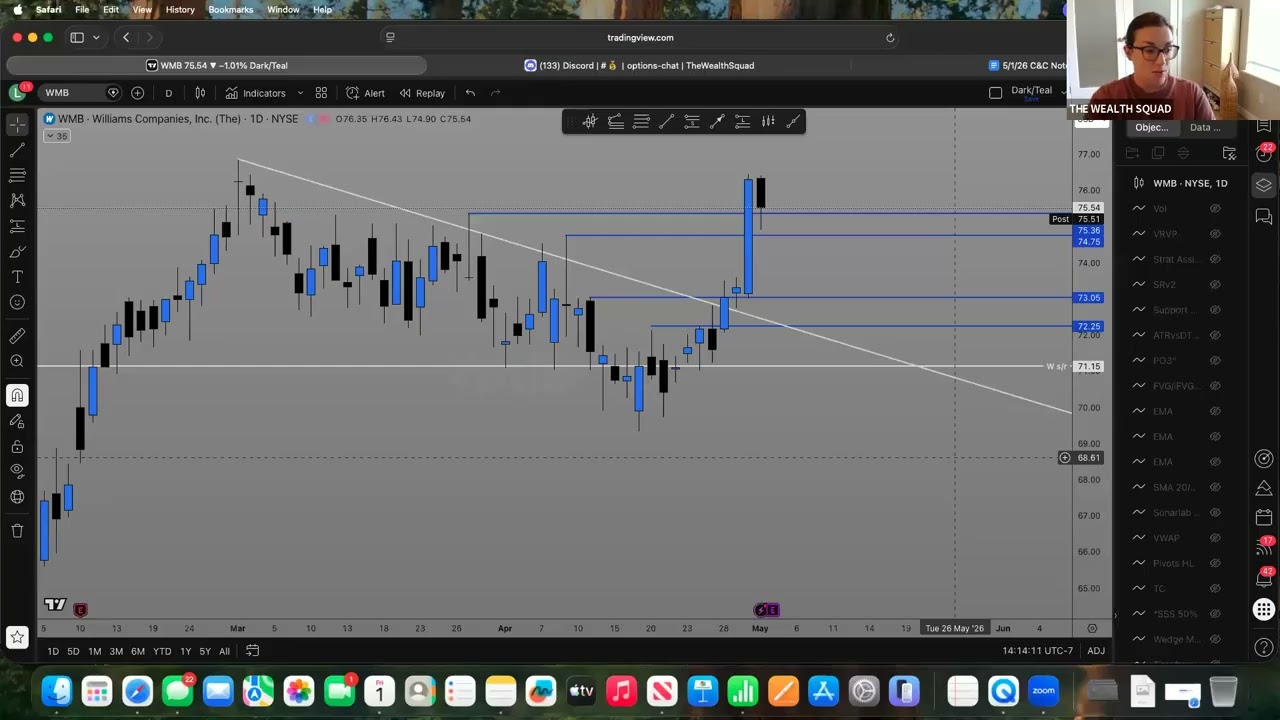Expand the favorite indicators dropdown arrow
The image size is (1280, 720).
[300, 93]
